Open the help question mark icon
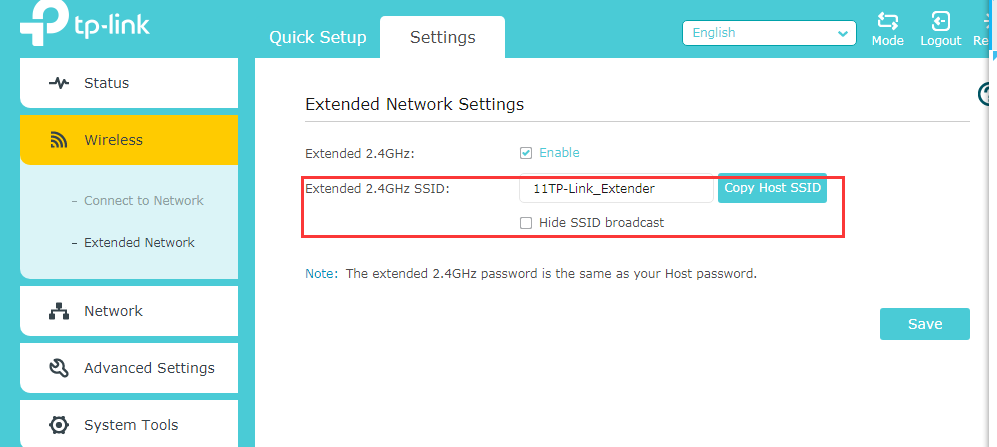Screen dimensions: 997x447 point(986,94)
